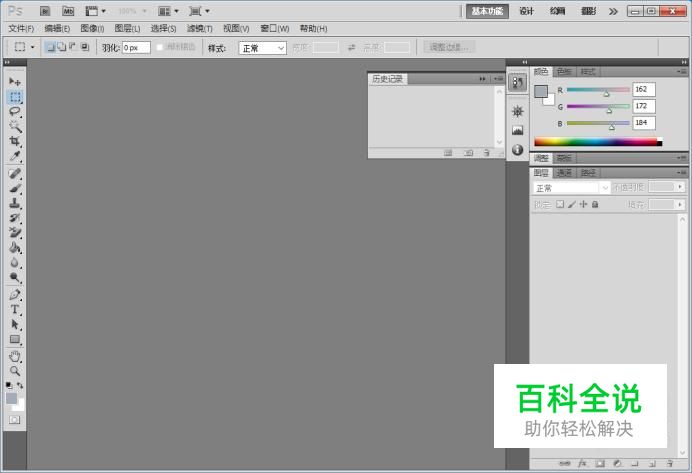Choose New Selection mode in options bar
This screenshot has width=692, height=473.
click(50, 47)
